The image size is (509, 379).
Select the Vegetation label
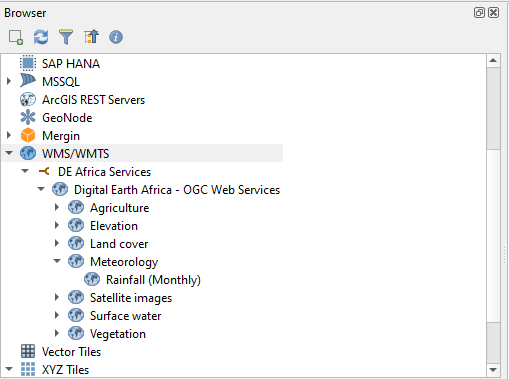tap(118, 334)
